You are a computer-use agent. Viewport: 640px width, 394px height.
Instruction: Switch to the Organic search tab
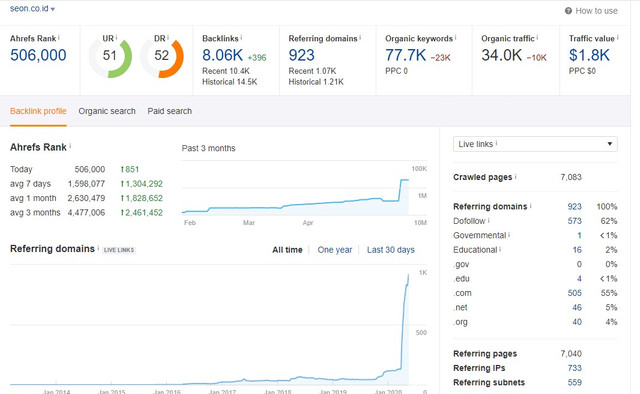[107, 111]
